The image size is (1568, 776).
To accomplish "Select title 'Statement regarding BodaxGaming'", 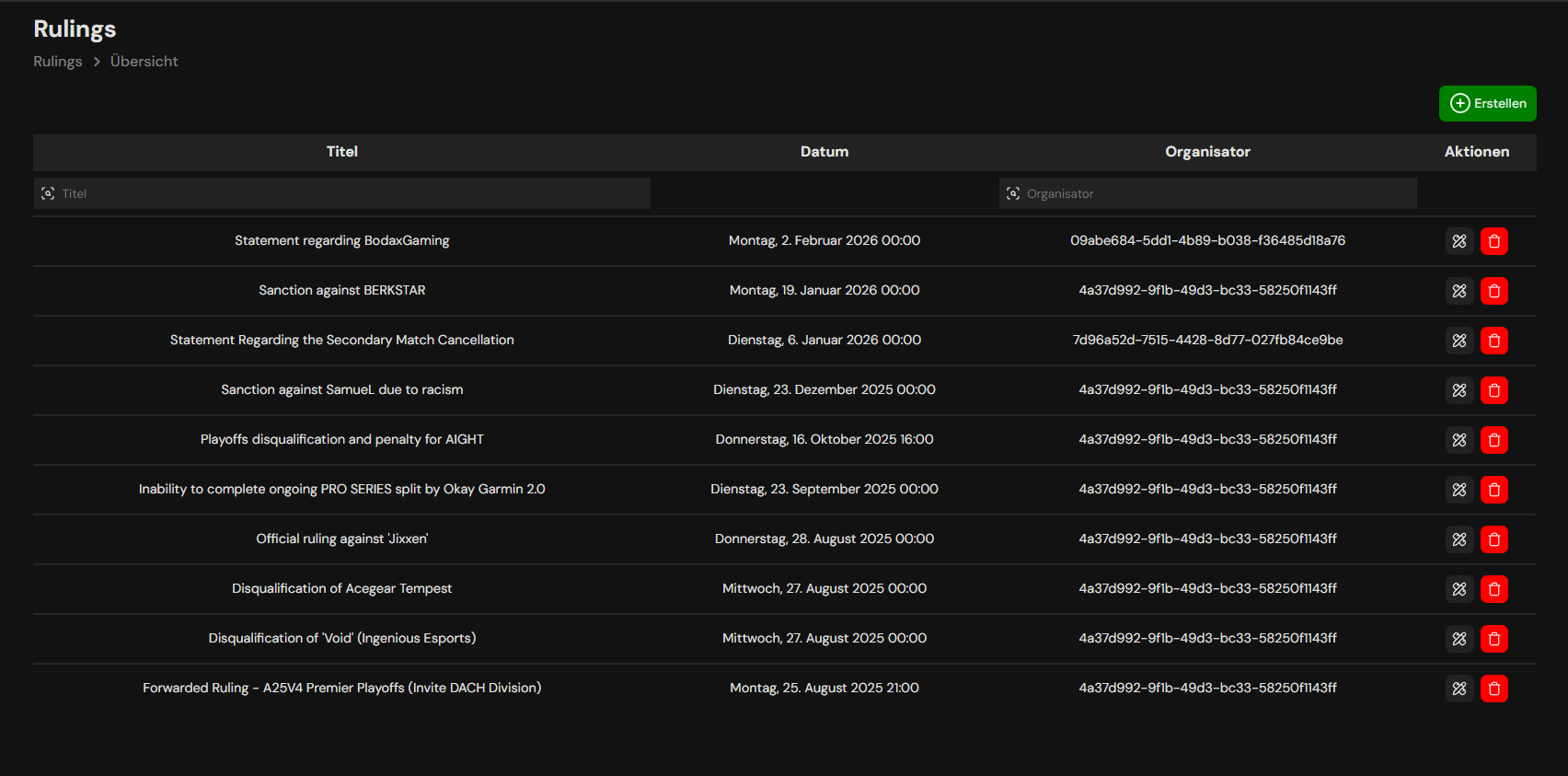I will tap(342, 240).
